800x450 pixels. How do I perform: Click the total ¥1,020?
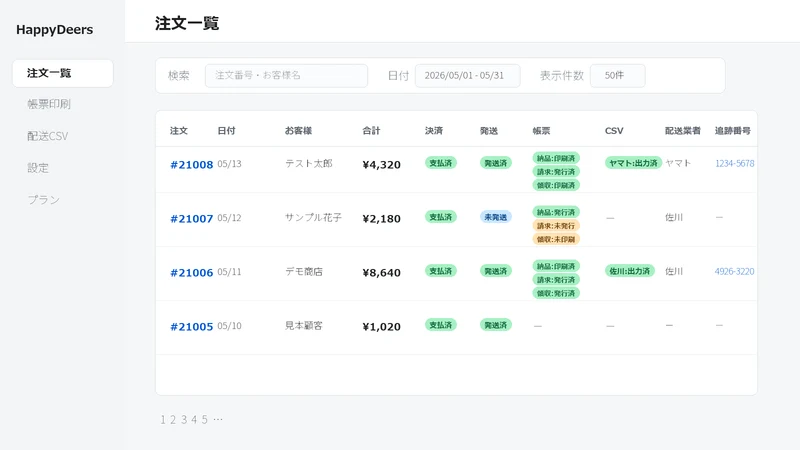382,327
